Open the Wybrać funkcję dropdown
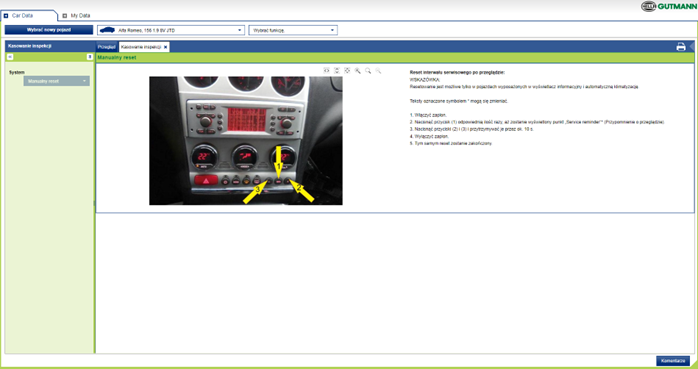The height and width of the screenshot is (369, 698). point(293,30)
